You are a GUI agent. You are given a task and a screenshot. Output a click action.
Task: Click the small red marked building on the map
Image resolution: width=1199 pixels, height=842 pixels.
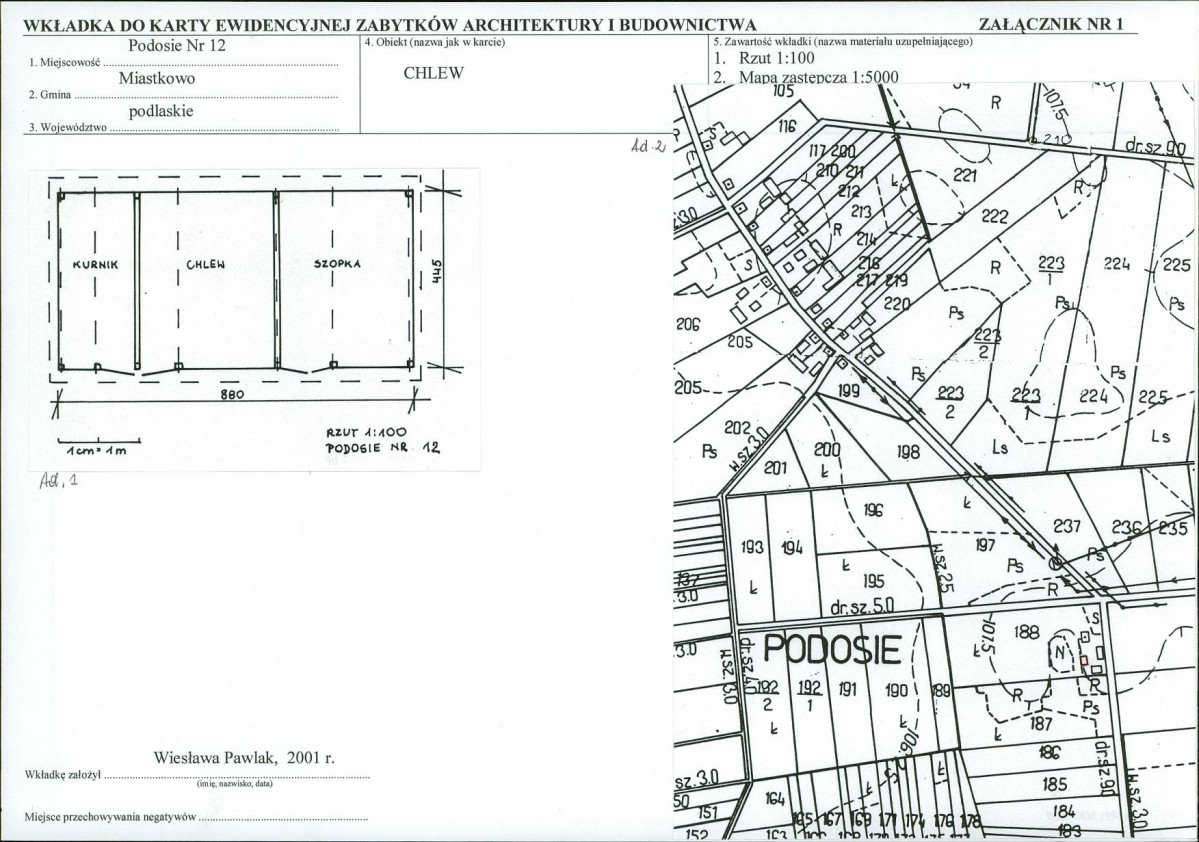[x=1084, y=661]
